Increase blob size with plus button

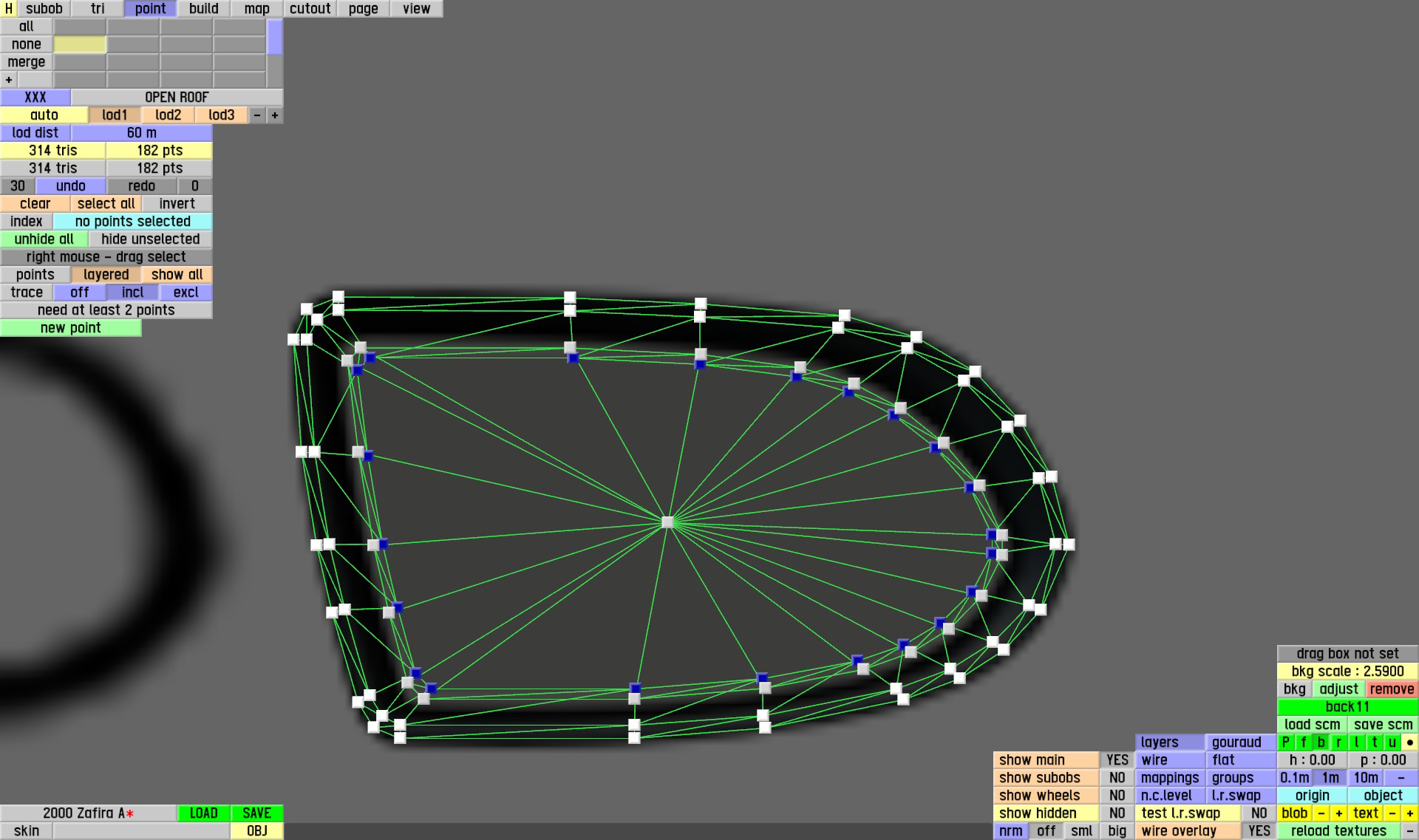1338,813
